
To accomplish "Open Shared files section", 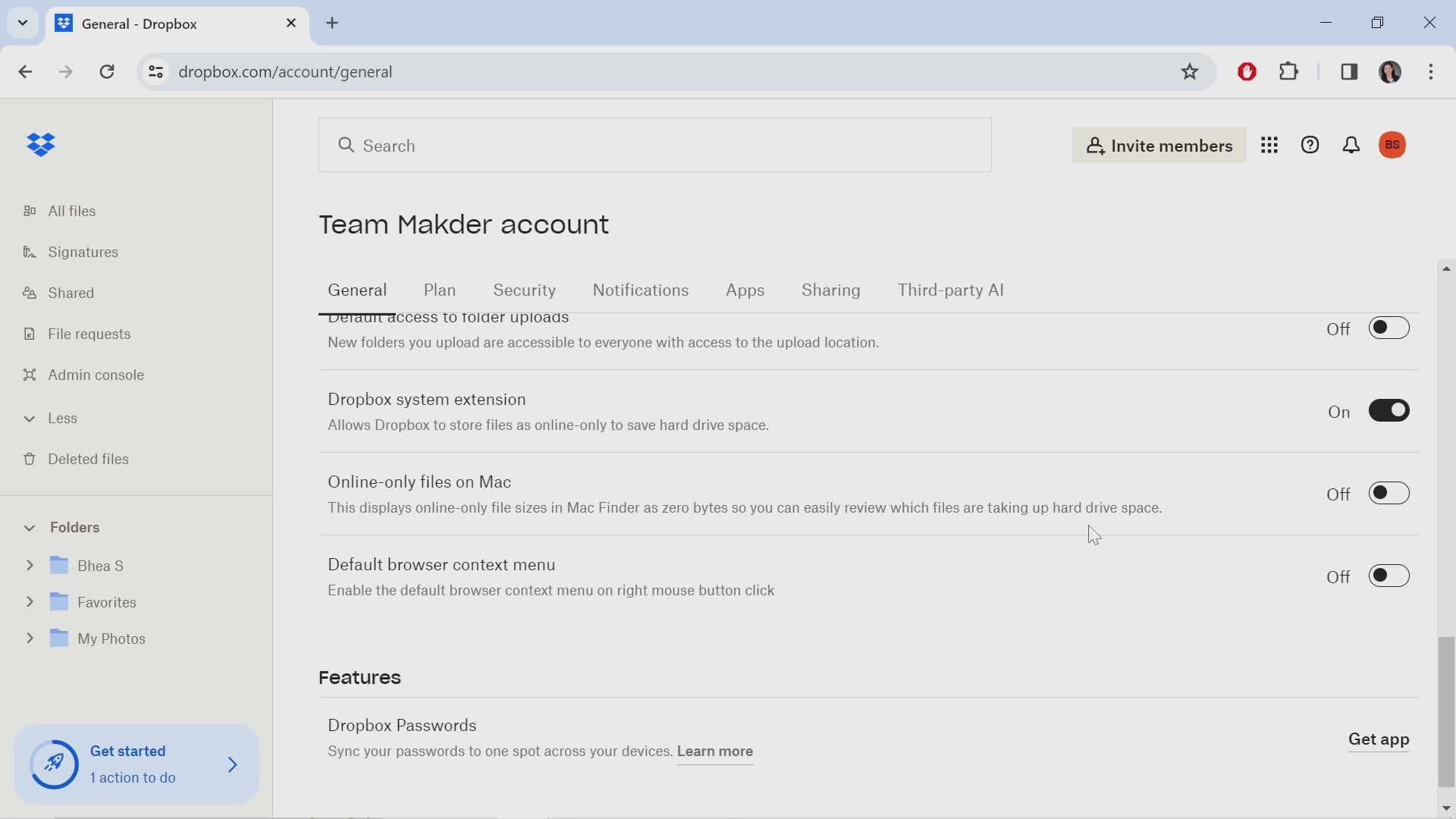I will tap(71, 292).
